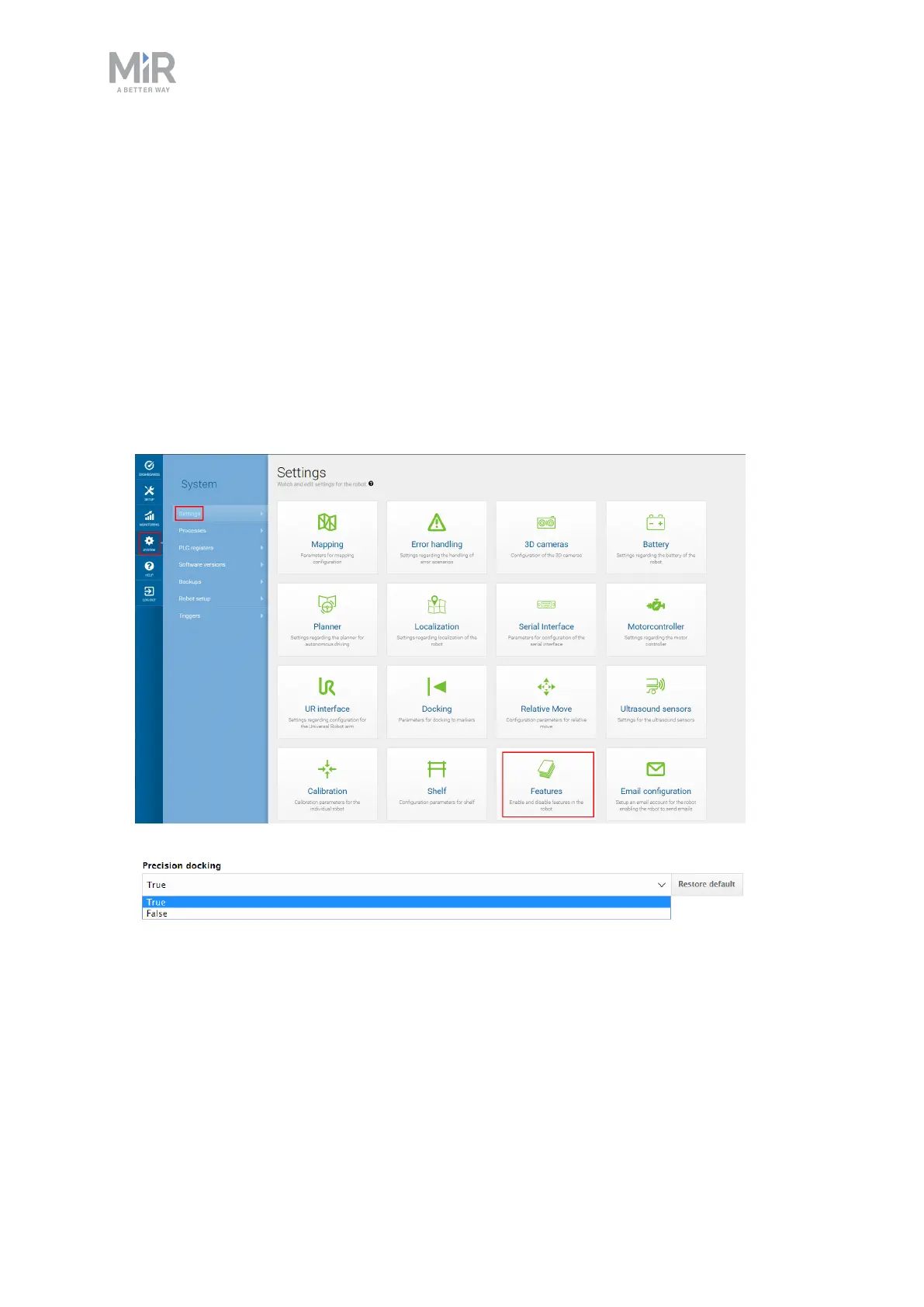The image size is (924, 1307).
Task: Click the Precision docking dropdown chevron
Action: (x=662, y=885)
